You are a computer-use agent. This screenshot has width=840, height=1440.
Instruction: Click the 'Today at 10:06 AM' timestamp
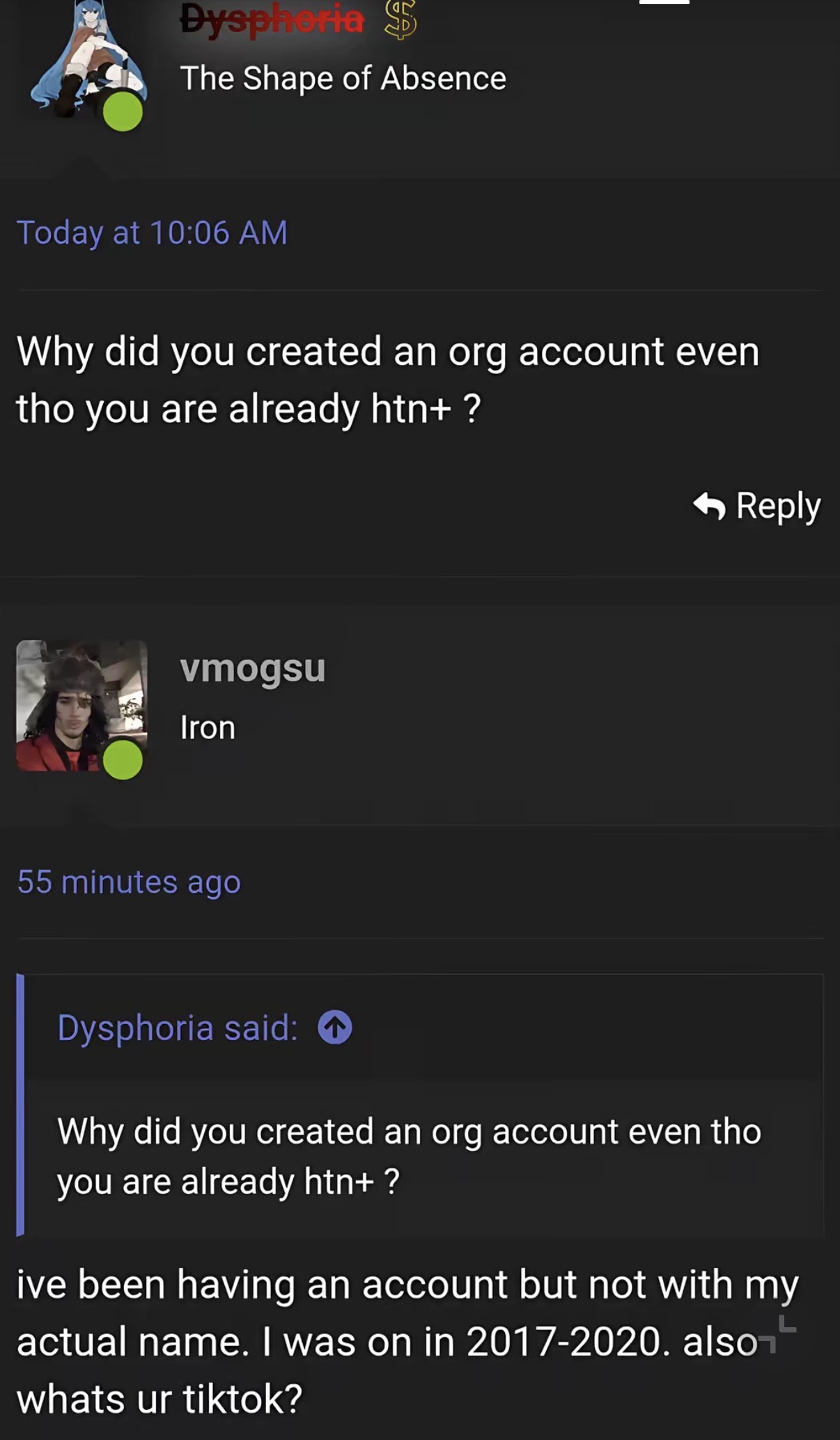[x=152, y=233]
